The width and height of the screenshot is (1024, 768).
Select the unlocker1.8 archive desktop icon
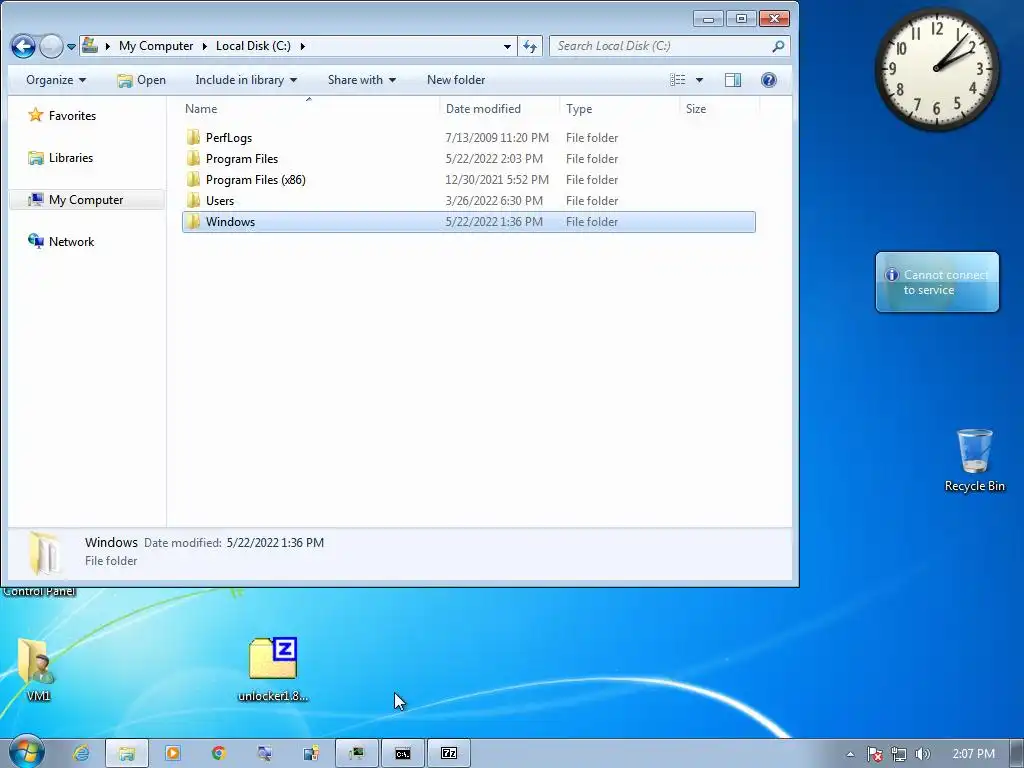tap(273, 669)
